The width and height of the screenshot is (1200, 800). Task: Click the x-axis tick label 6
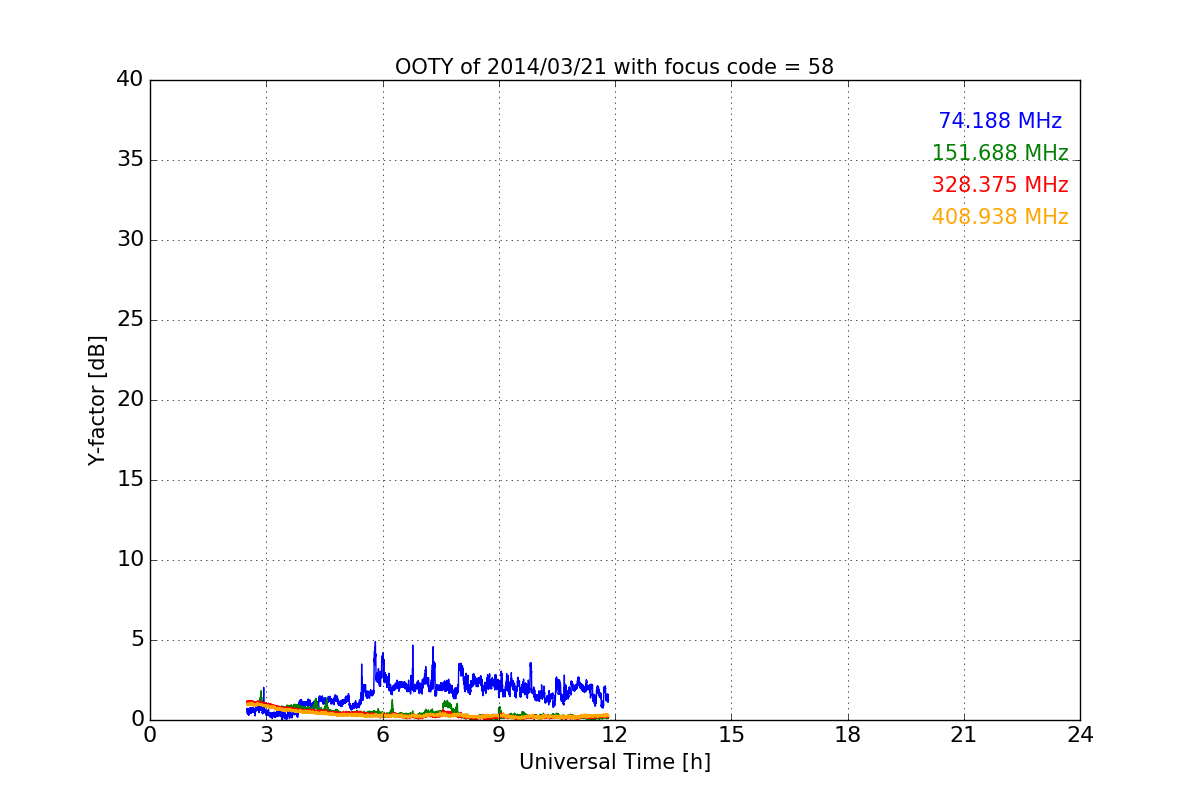click(x=382, y=735)
